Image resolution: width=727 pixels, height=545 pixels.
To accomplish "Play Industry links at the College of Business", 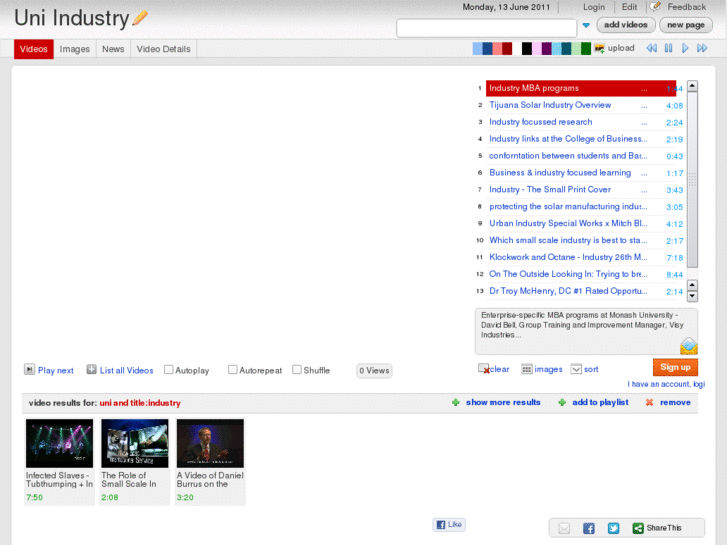I will (x=568, y=139).
